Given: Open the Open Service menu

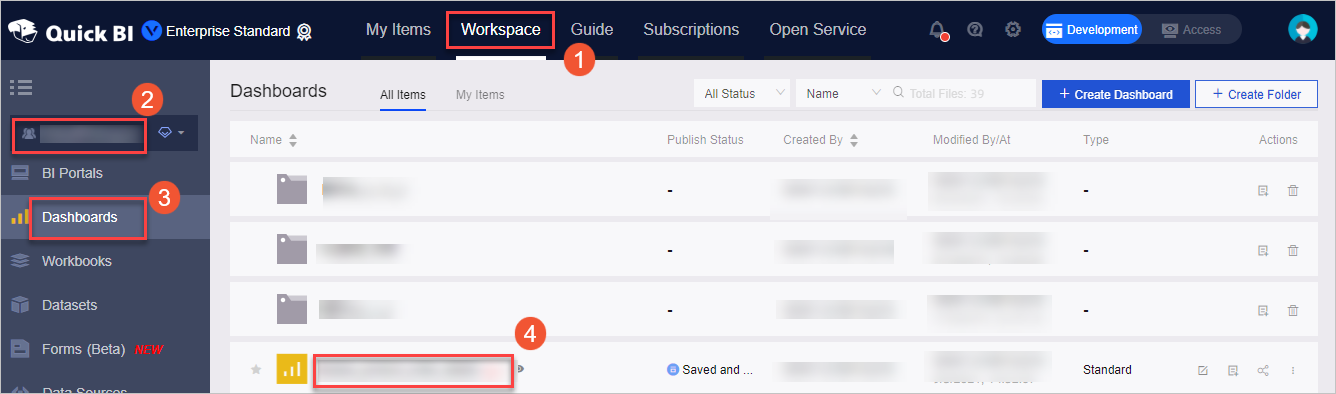Looking at the screenshot, I should click(x=818, y=30).
